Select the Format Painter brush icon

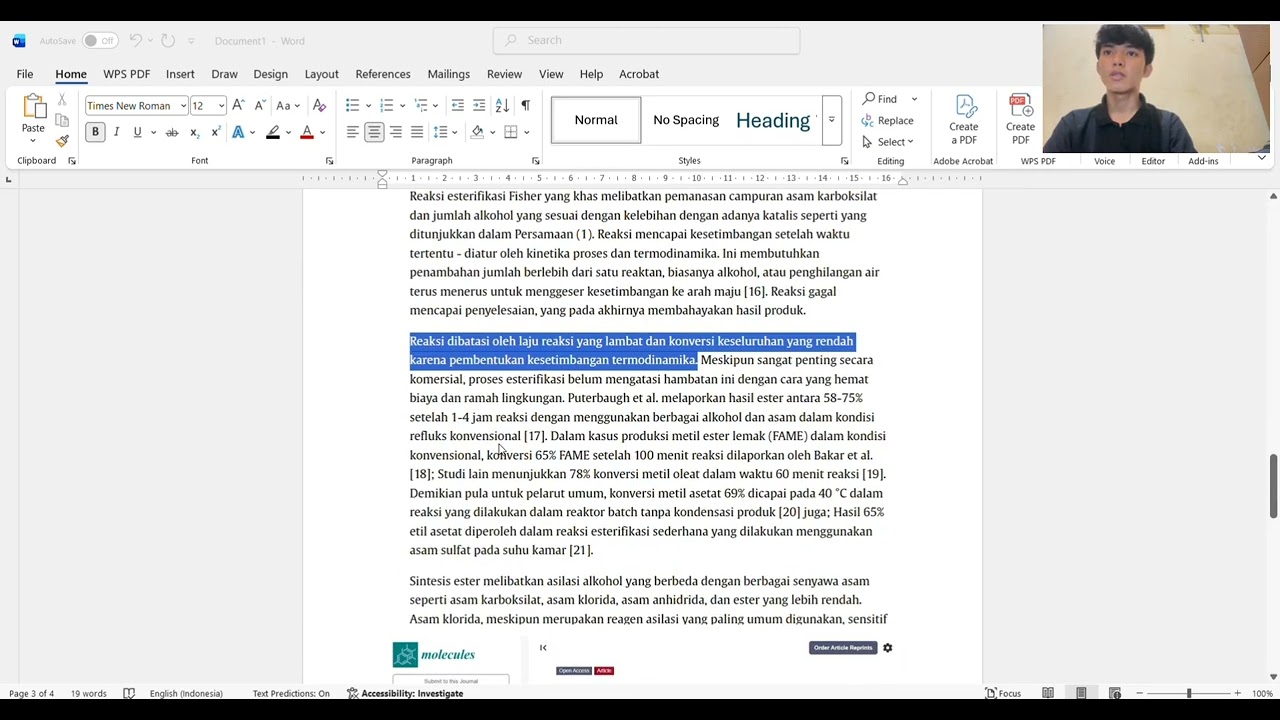click(x=62, y=141)
